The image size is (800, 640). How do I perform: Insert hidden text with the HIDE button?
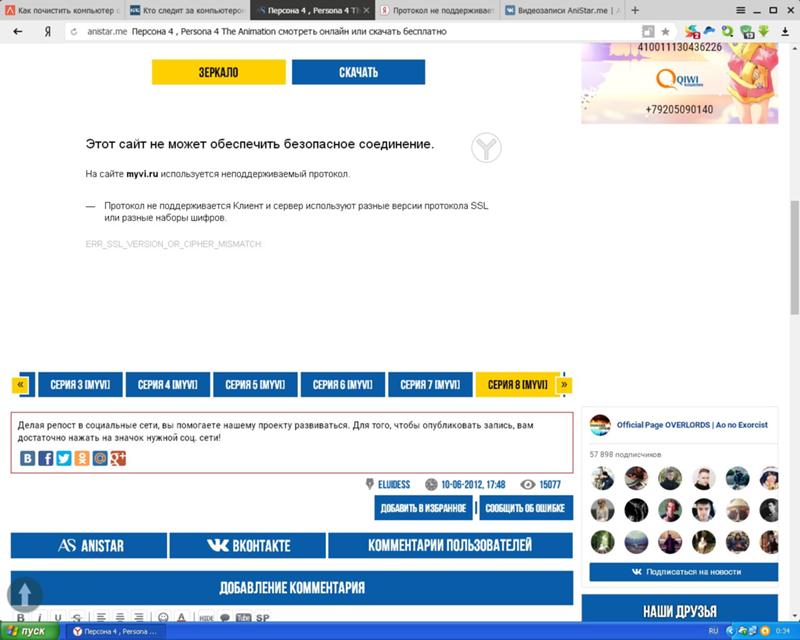206,618
